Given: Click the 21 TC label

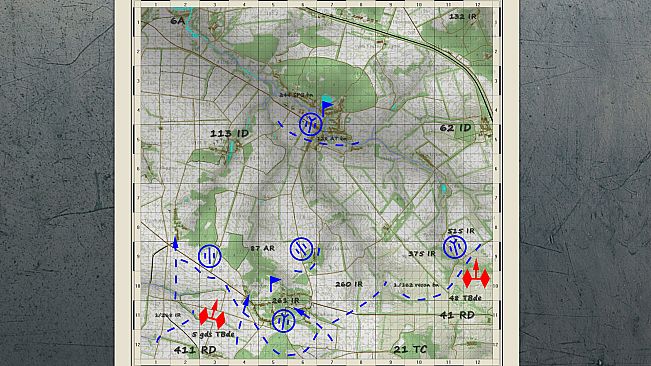Looking at the screenshot, I should [x=410, y=349].
